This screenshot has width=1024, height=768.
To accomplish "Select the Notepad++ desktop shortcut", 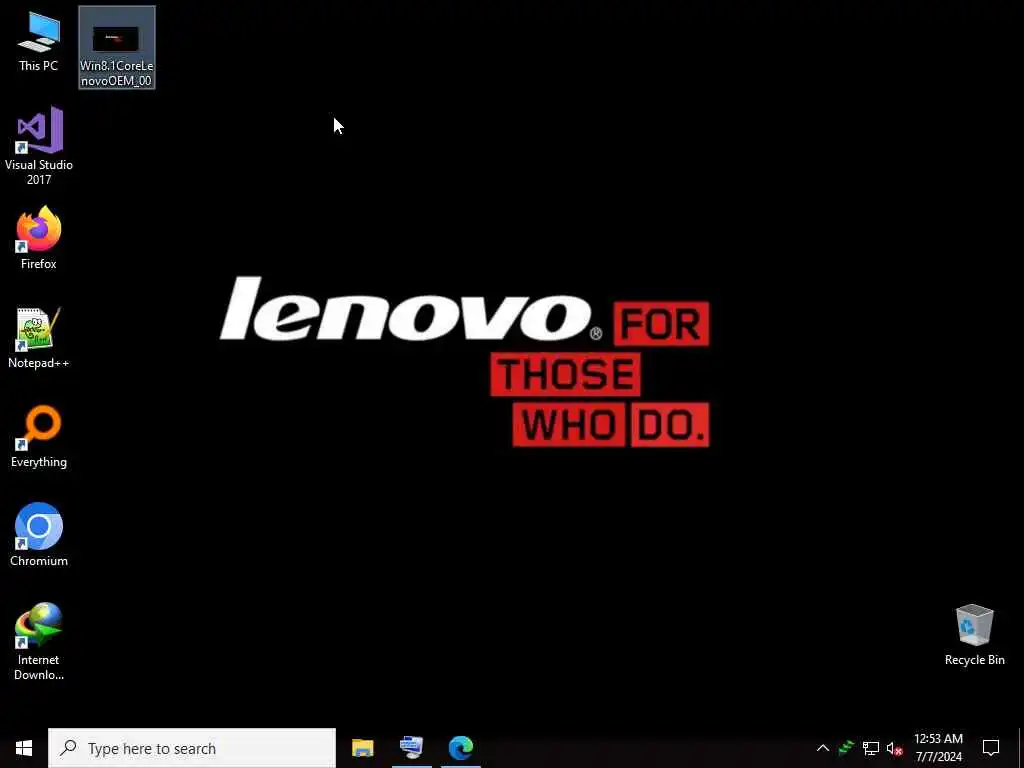I will point(39,338).
